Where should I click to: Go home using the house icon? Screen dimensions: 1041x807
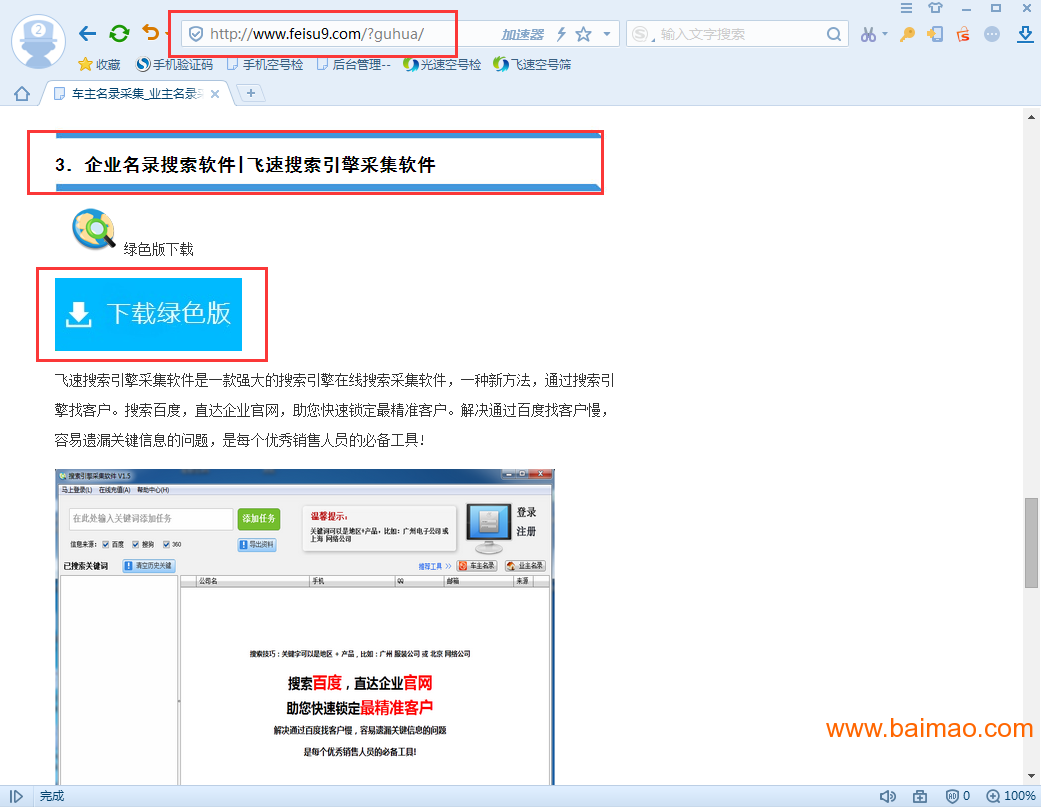tap(22, 92)
